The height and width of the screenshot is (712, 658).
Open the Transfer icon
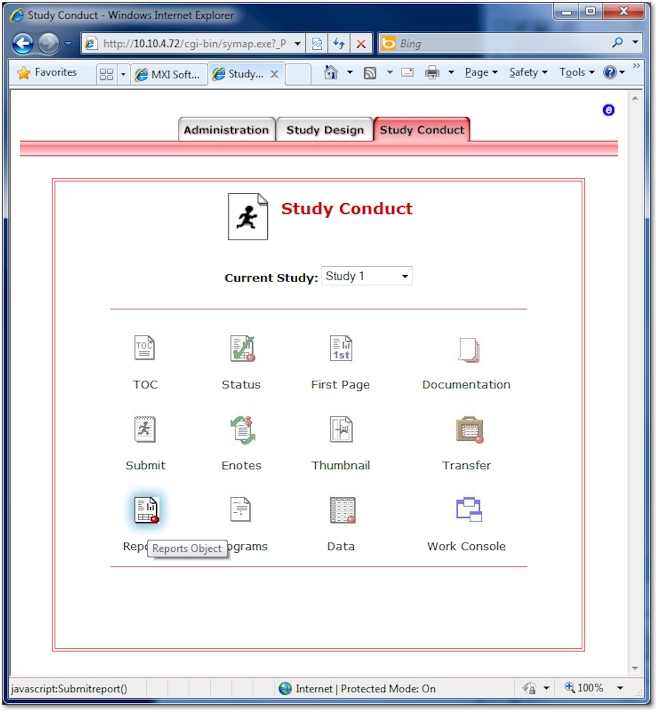pyautogui.click(x=470, y=430)
